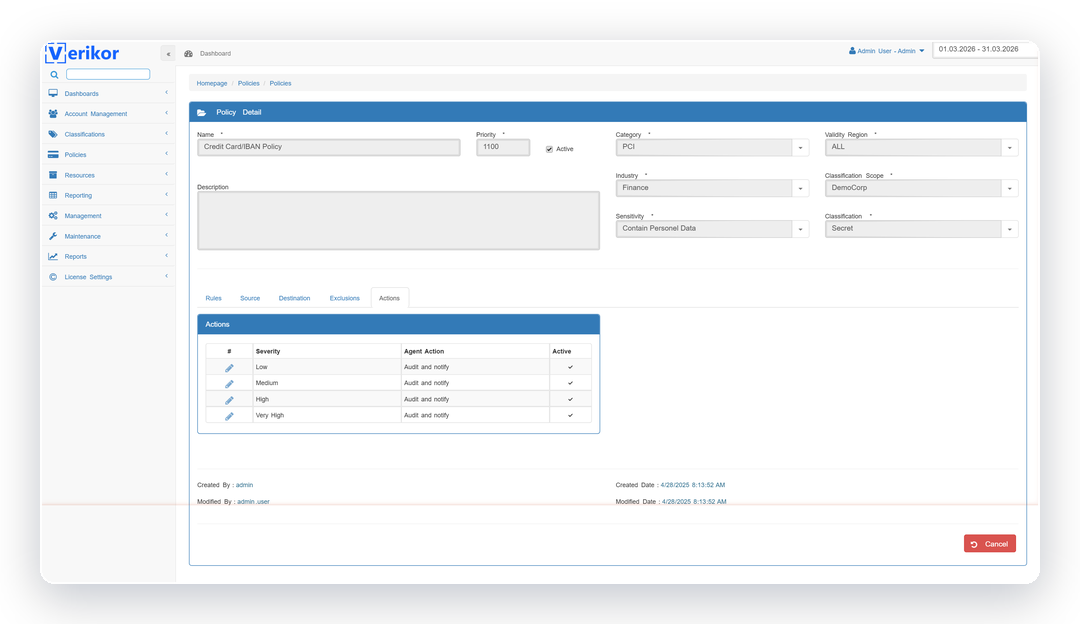Click the Active checkmark in the Medium row
Viewport: 1080px width, 624px height.
pos(570,383)
